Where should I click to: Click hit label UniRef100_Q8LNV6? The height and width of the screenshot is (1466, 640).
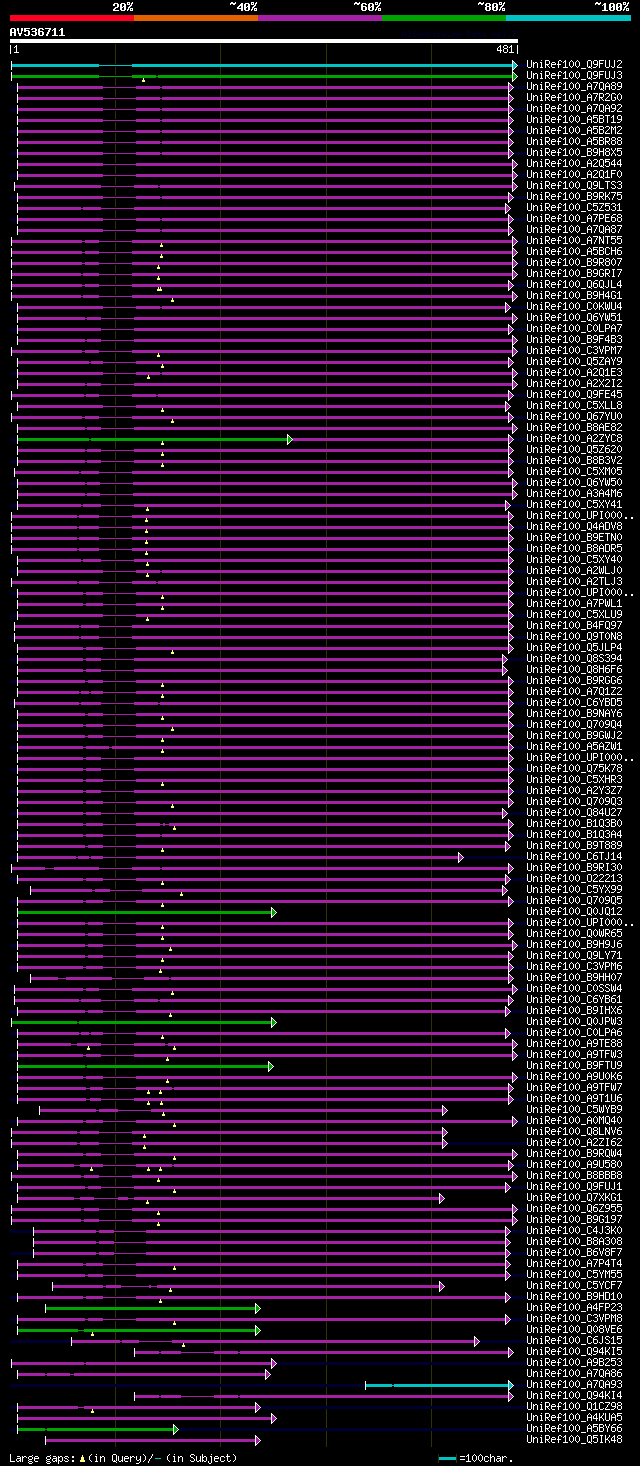(575, 1131)
